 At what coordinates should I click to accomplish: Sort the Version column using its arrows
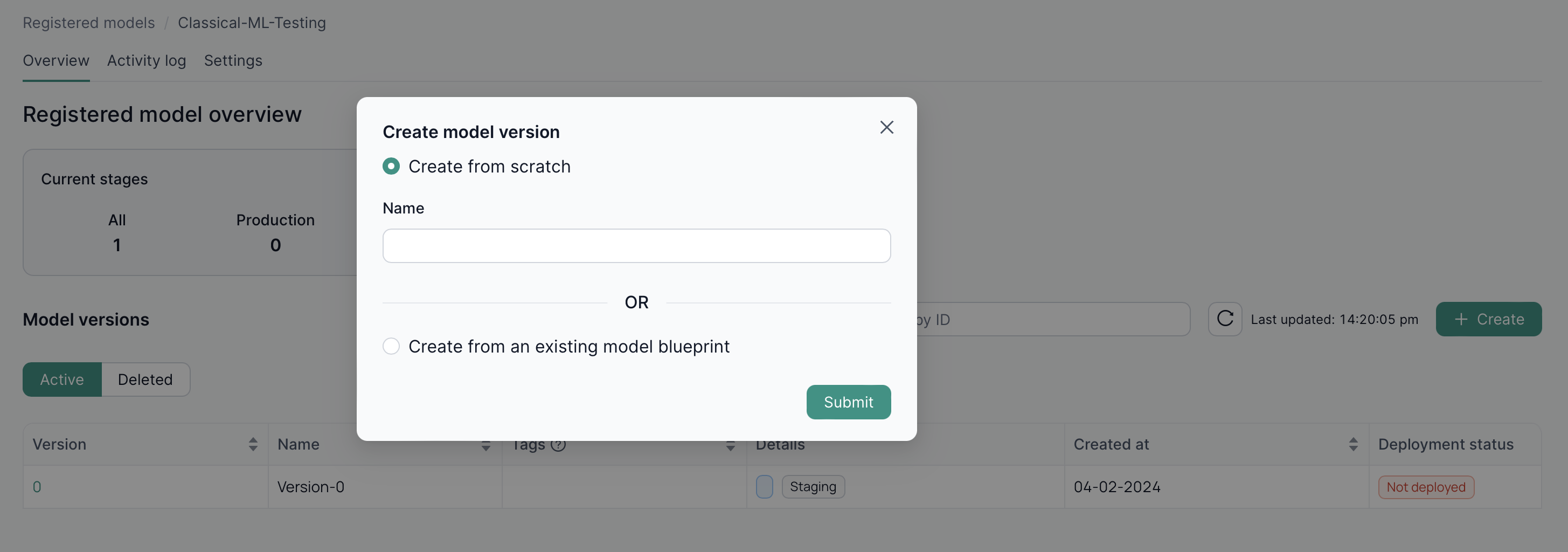(x=253, y=444)
